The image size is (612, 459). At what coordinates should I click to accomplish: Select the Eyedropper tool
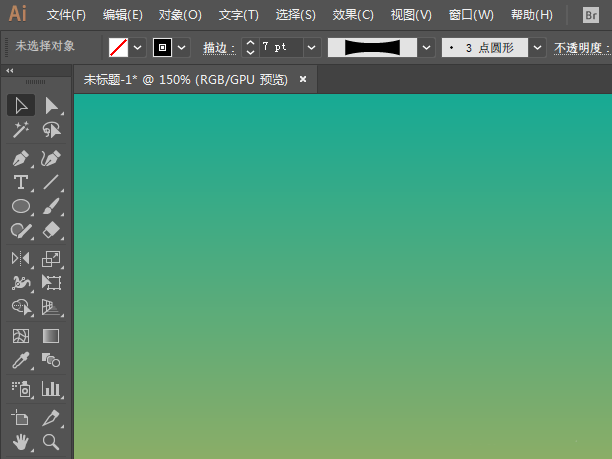coord(21,360)
